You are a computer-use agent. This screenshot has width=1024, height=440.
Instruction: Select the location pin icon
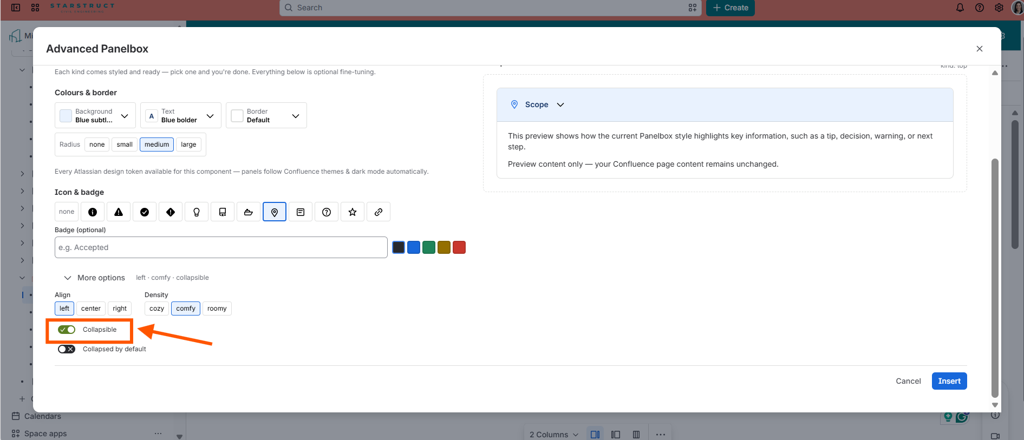[274, 212]
